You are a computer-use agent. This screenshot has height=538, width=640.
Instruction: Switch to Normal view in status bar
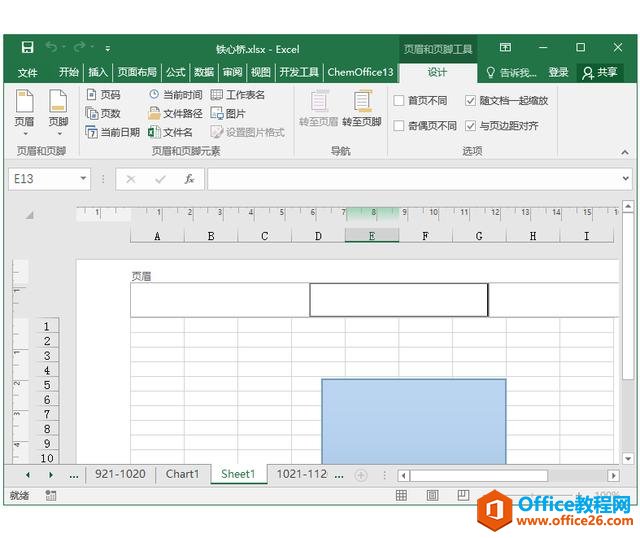pyautogui.click(x=401, y=496)
